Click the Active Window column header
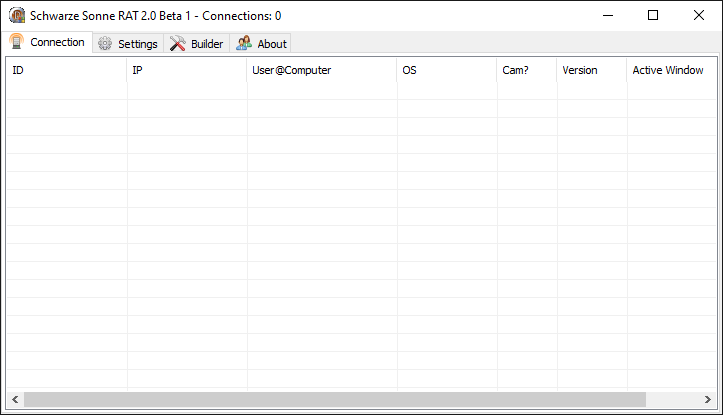This screenshot has width=723, height=415. coord(670,71)
